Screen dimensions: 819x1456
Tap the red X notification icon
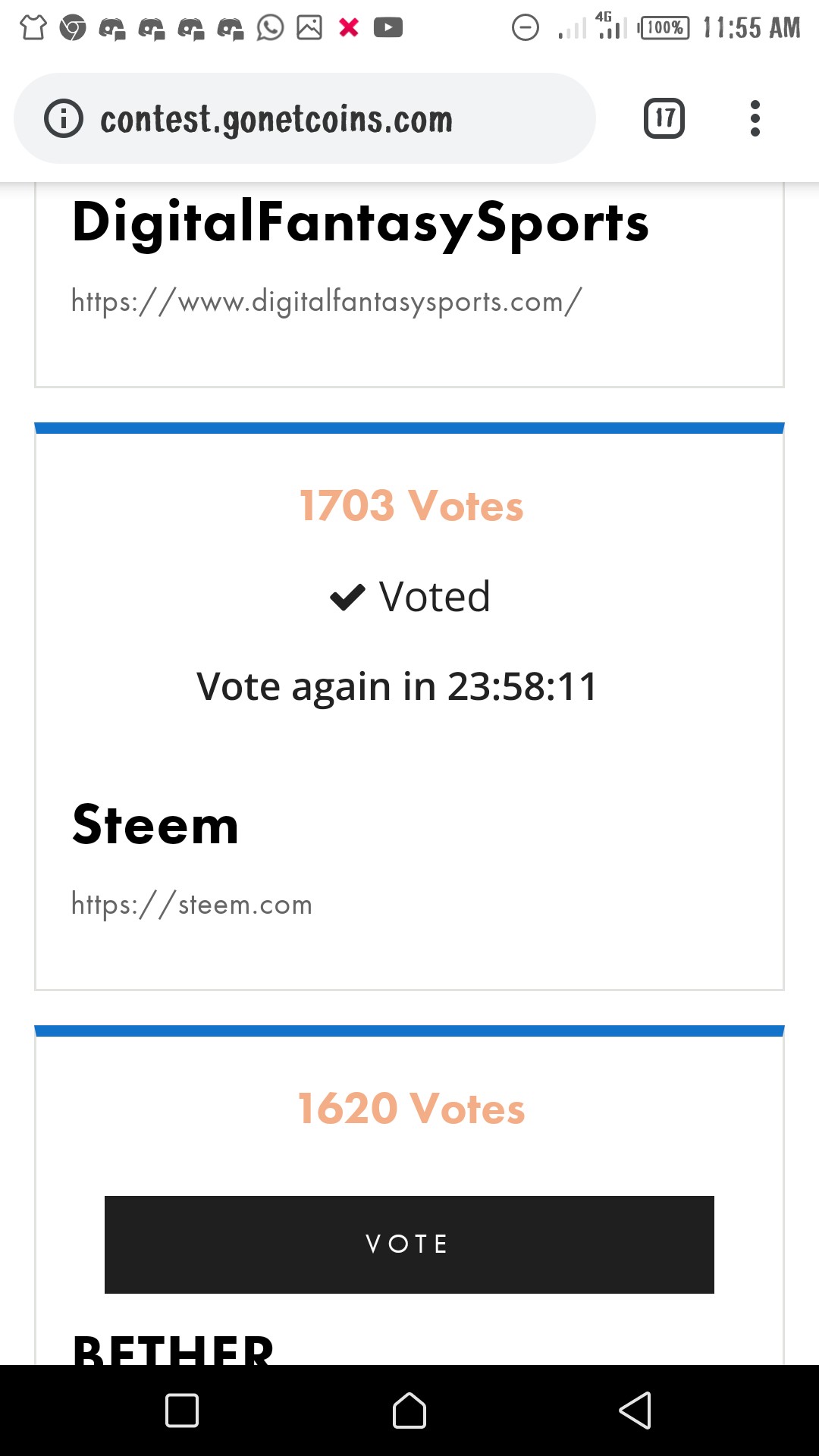tap(349, 28)
